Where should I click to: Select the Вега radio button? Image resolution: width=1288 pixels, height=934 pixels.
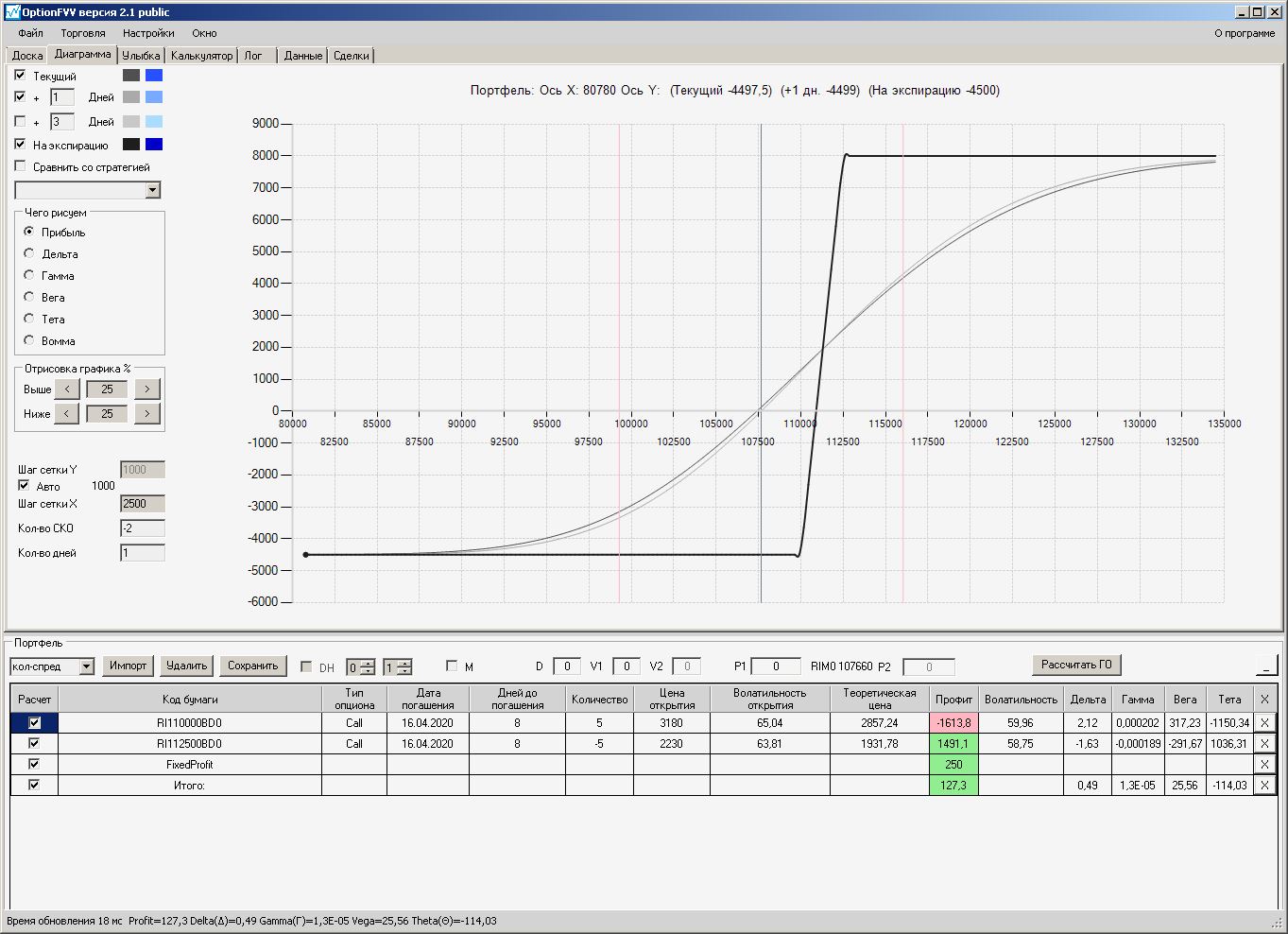pos(29,297)
